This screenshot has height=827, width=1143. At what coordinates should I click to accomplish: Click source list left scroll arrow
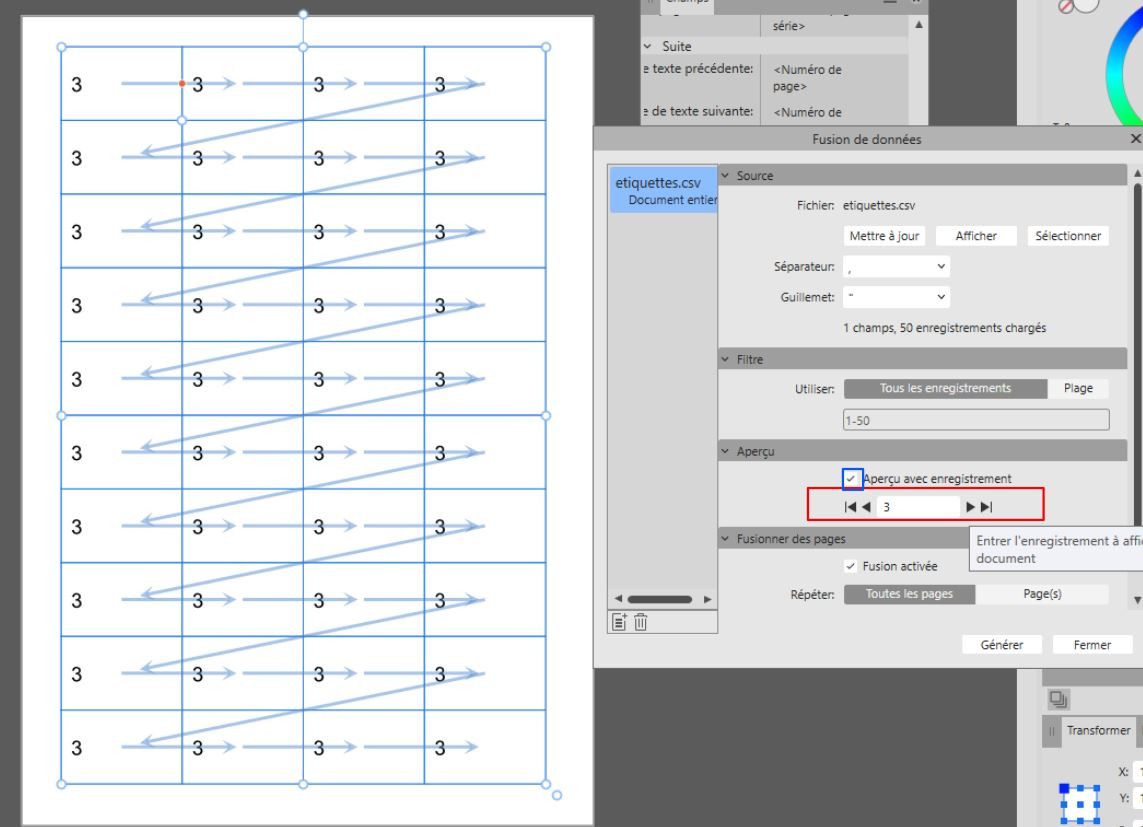(618, 599)
